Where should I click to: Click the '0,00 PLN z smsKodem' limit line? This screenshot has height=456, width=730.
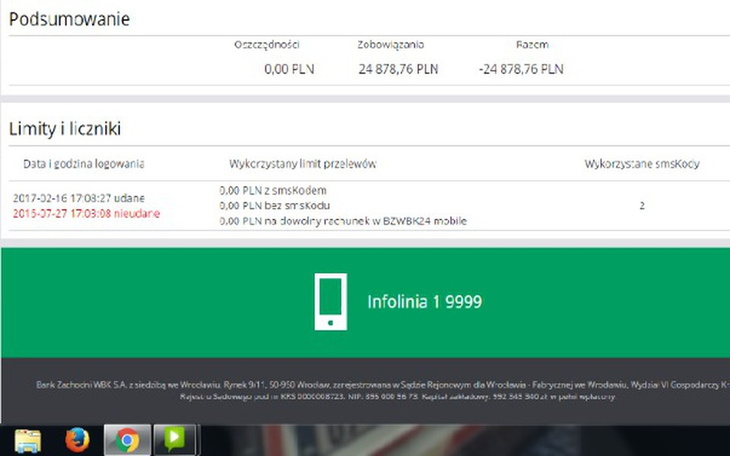273,190
